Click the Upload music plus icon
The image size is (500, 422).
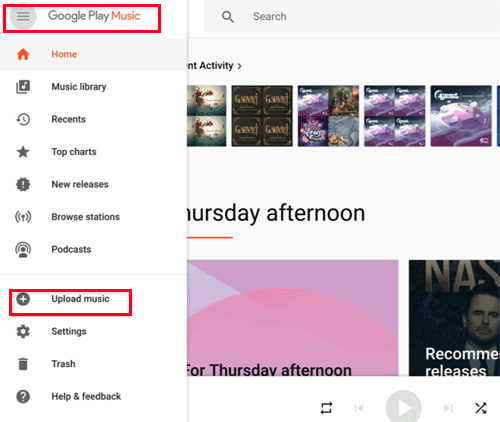pos(23,299)
